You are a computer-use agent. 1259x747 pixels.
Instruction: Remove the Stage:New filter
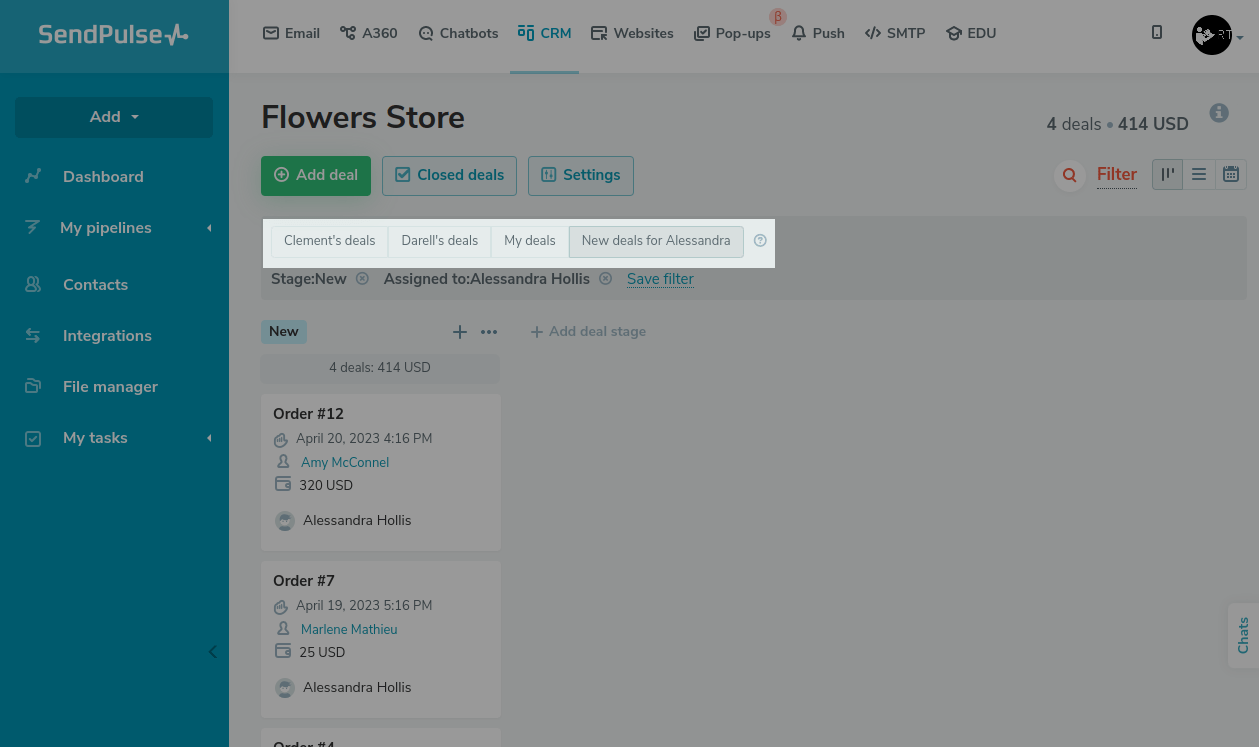click(362, 279)
